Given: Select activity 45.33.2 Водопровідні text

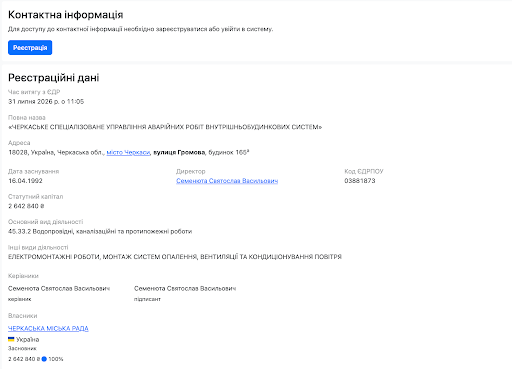Looking at the screenshot, I should [x=100, y=231].
